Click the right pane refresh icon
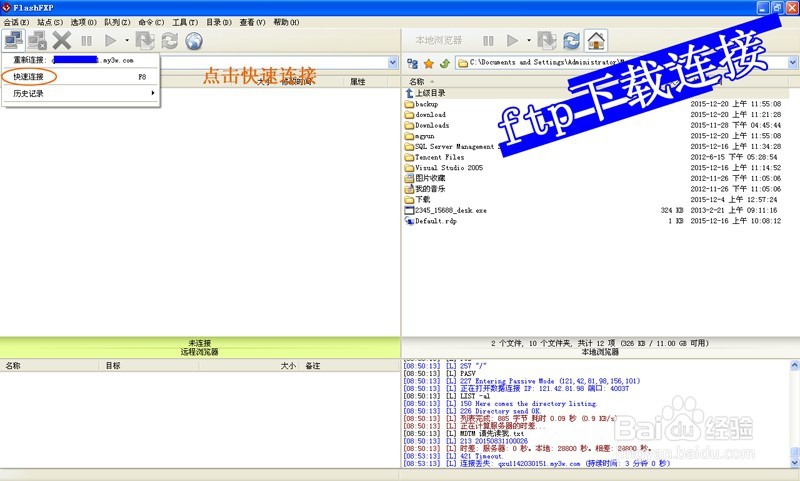This screenshot has height=481, width=800. [x=571, y=40]
